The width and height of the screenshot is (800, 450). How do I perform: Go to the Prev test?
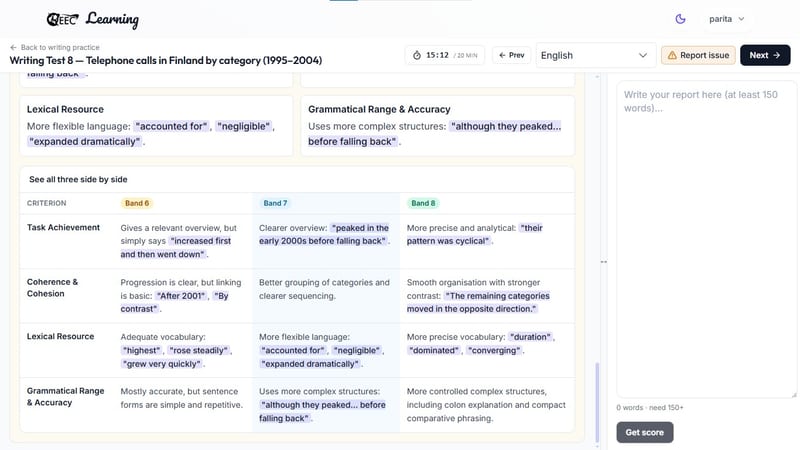[511, 55]
